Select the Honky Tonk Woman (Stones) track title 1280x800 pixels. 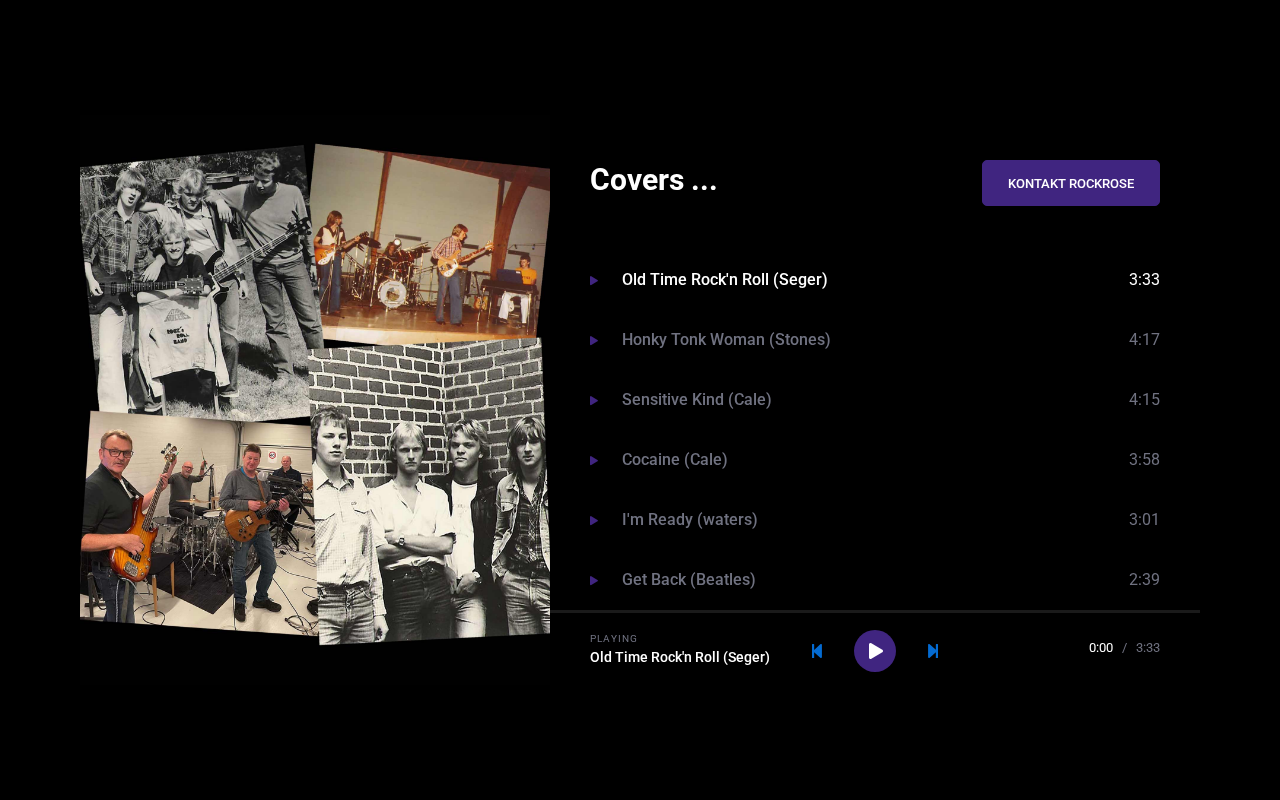click(726, 340)
